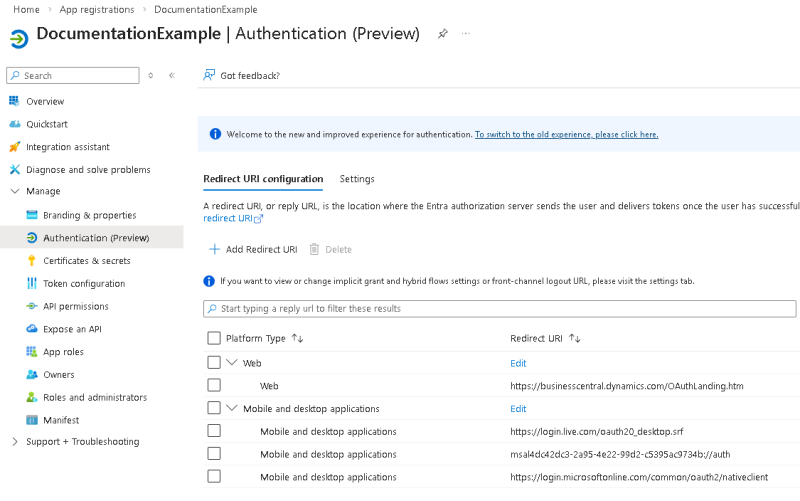This screenshot has height=501, width=800.
Task: Click the Token configuration bars icon
Action: click(32, 283)
